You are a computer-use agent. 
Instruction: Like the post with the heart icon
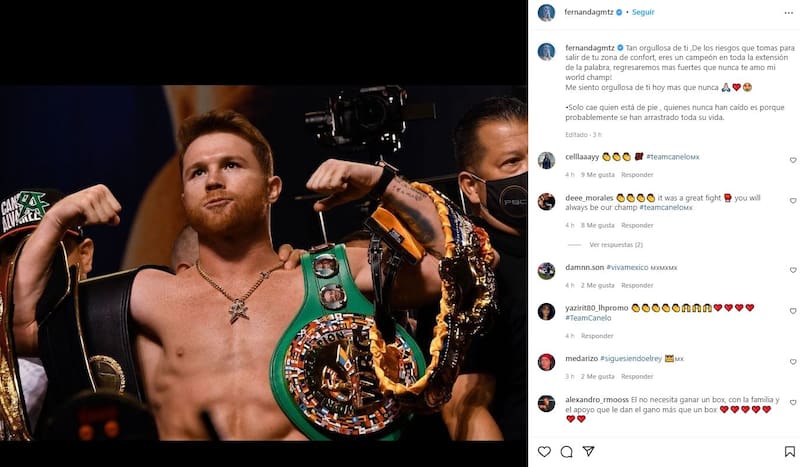[544, 451]
